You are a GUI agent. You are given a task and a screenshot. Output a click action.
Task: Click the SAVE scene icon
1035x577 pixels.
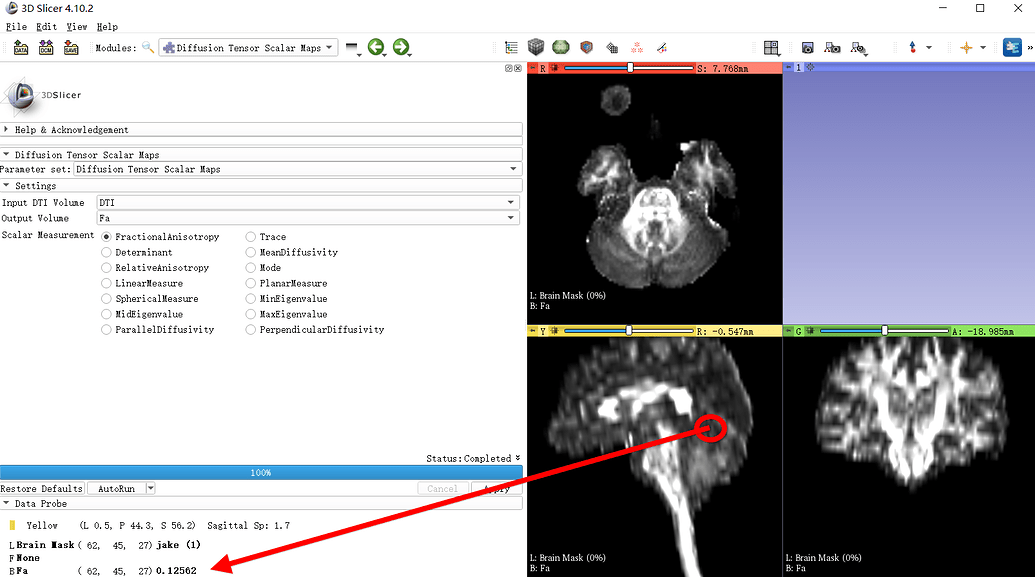click(x=71, y=47)
